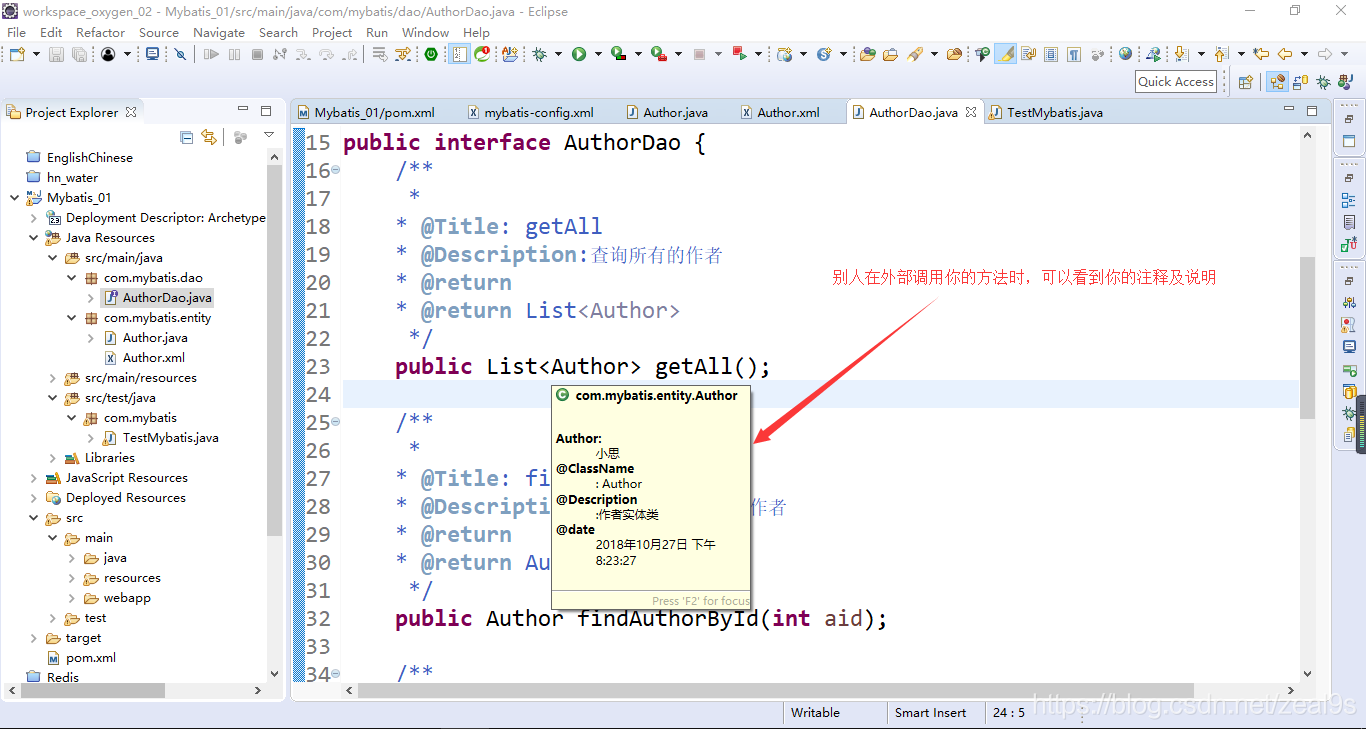Click the Last Edit Location icon
The width and height of the screenshot is (1366, 729).
tap(1261, 54)
